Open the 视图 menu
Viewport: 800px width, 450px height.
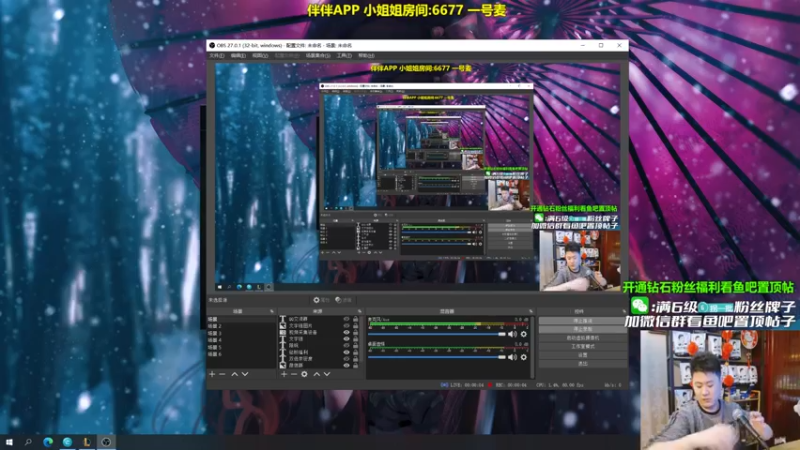[260, 56]
